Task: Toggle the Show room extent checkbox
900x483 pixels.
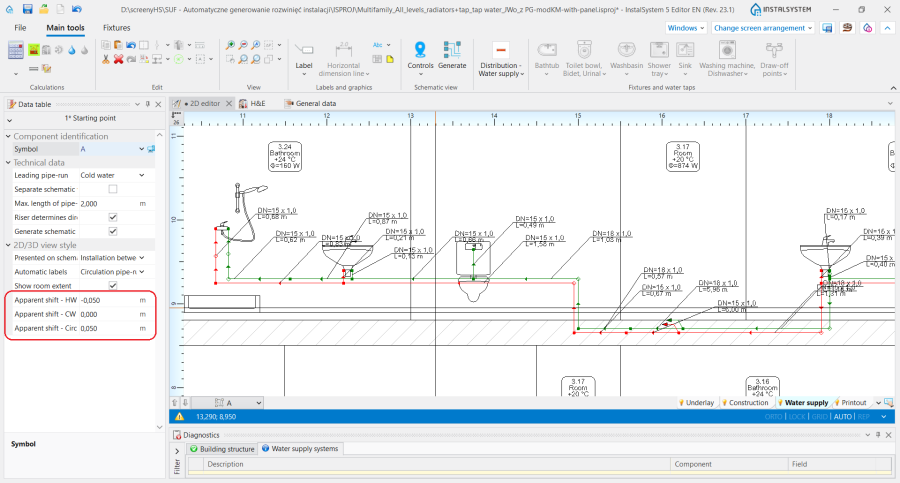Action: pyautogui.click(x=113, y=285)
